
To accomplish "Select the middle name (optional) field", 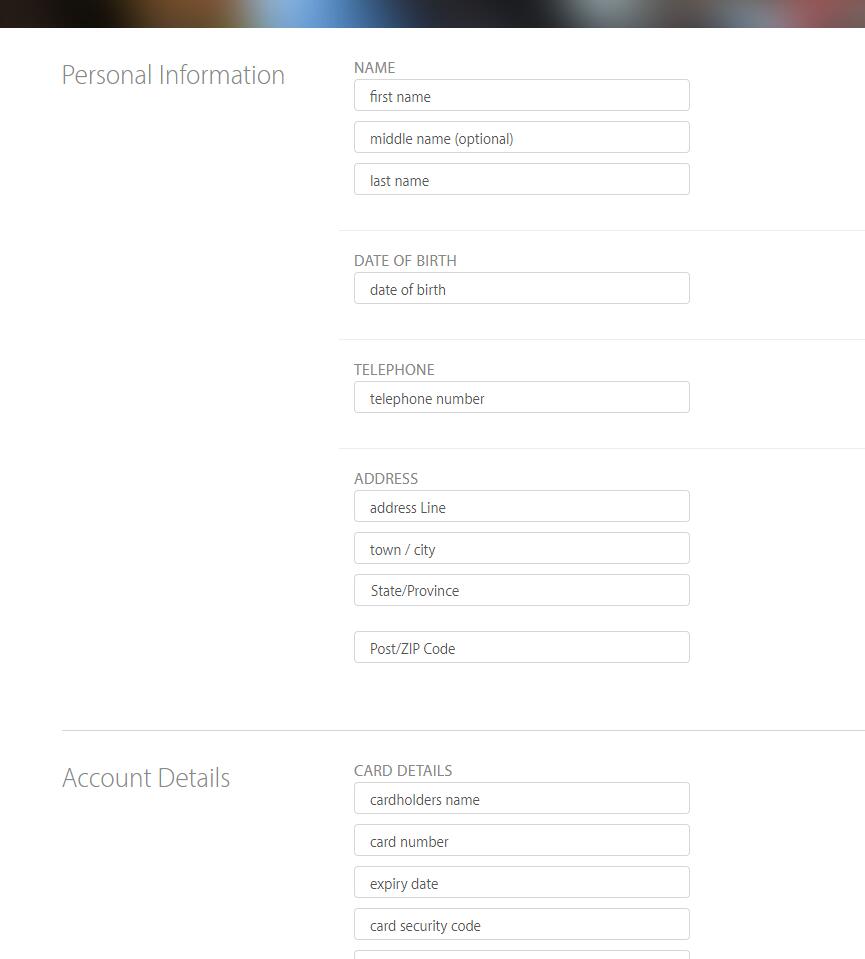I will (x=521, y=138).
